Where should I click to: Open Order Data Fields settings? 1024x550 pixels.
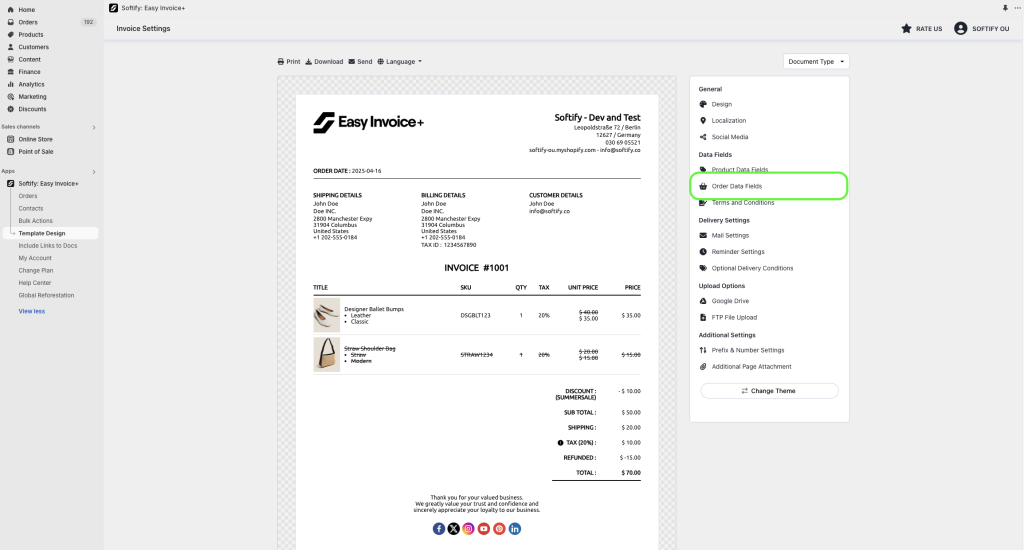pos(736,186)
